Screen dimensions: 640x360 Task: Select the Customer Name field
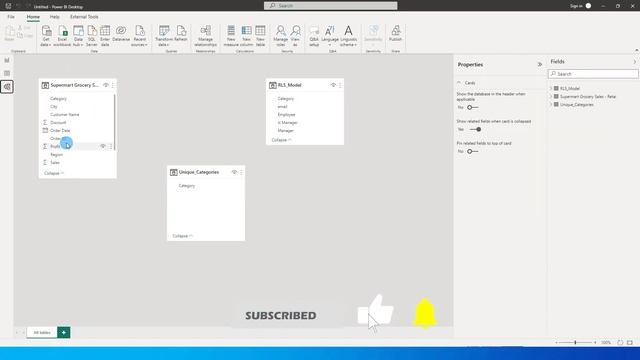(64, 115)
